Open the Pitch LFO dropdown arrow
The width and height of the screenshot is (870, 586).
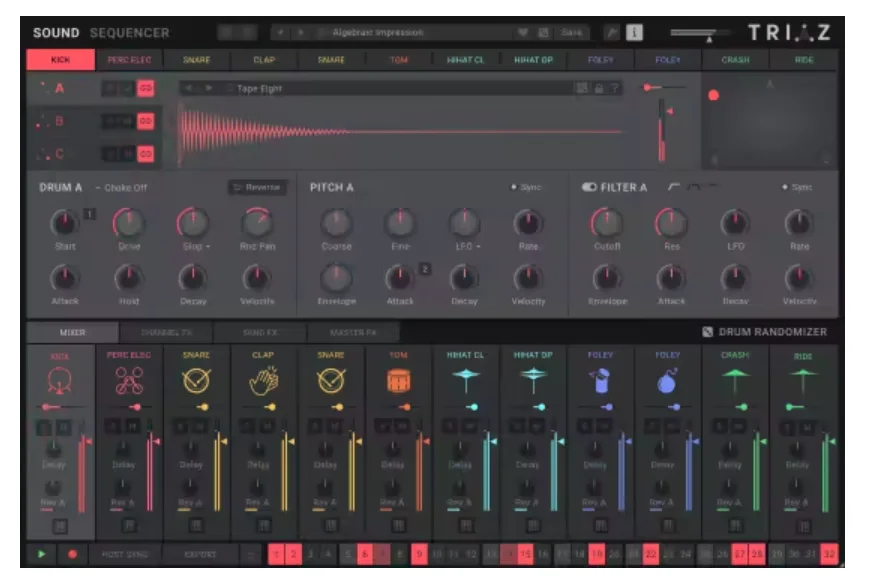(478, 246)
